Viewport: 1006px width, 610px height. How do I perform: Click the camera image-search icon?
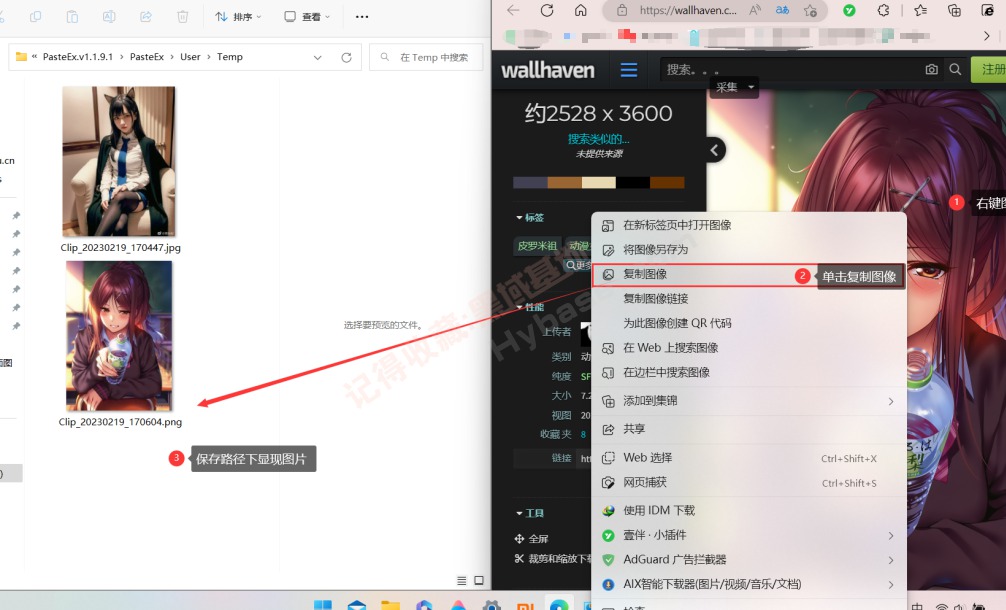[931, 70]
